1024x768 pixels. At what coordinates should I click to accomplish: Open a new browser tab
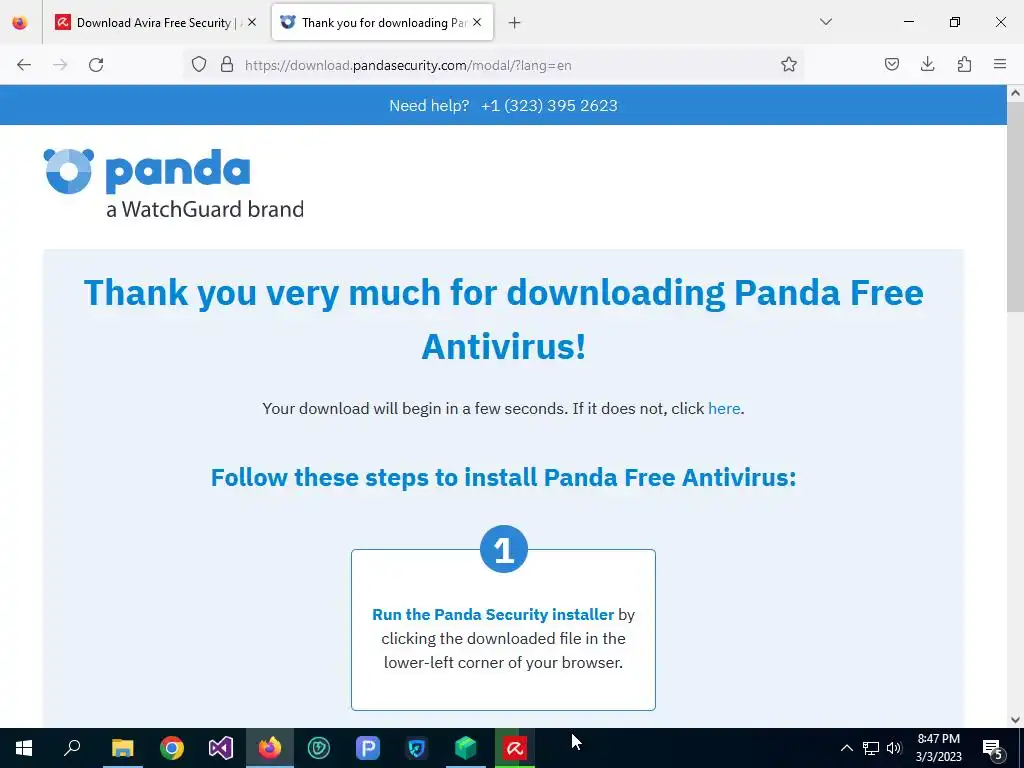click(515, 23)
